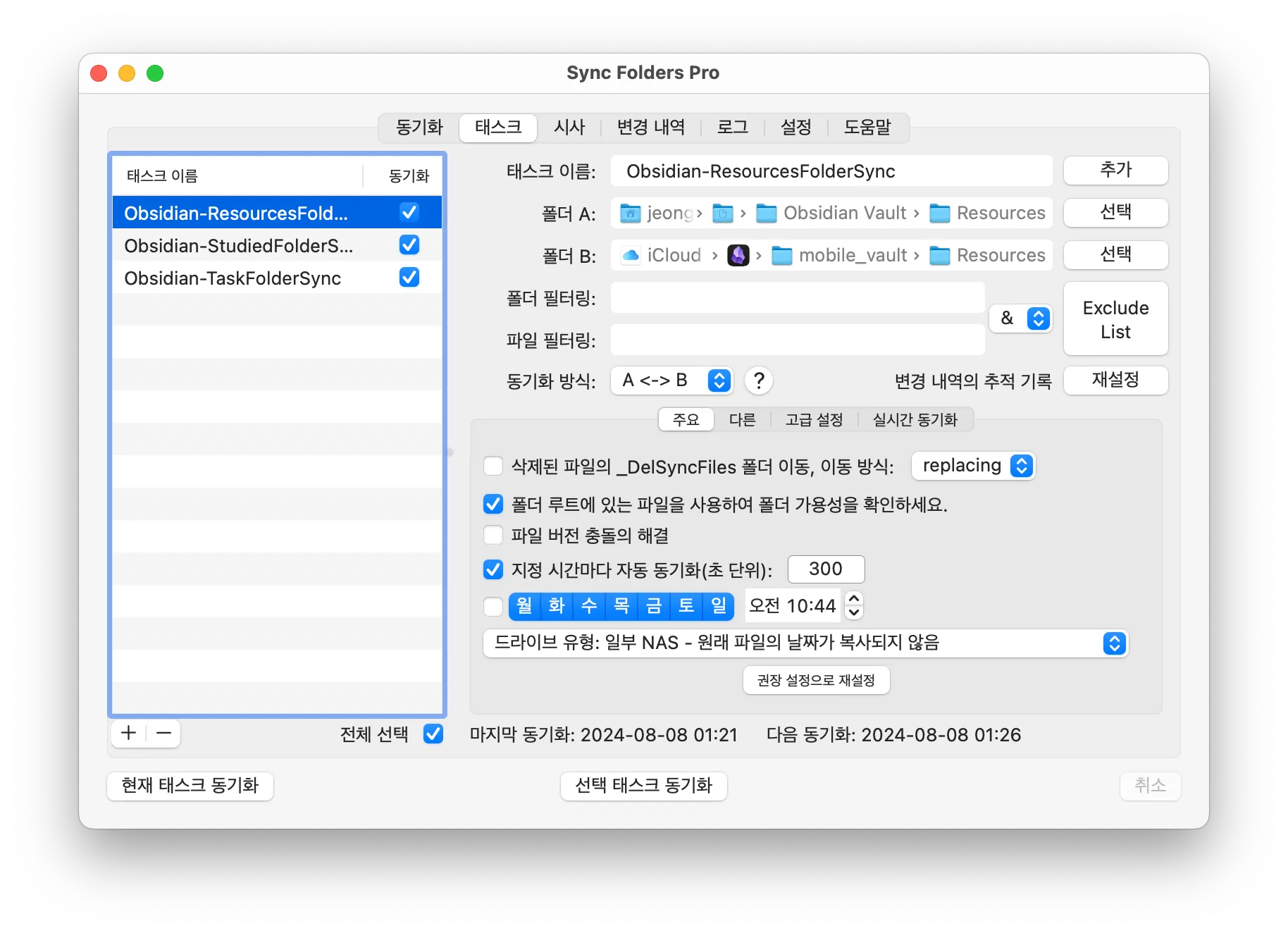Open the 설정 tab
The height and width of the screenshot is (933, 1288).
(796, 128)
